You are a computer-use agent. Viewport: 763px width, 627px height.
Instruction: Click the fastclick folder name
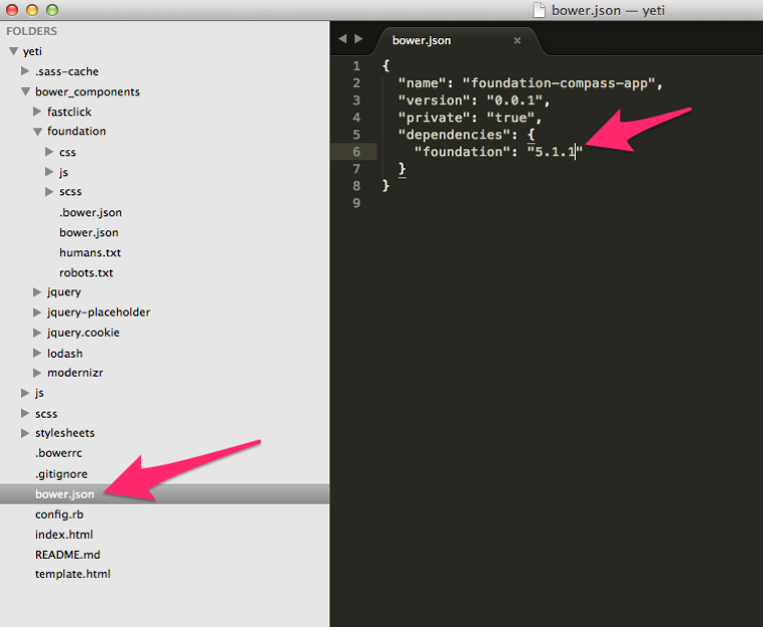[69, 111]
